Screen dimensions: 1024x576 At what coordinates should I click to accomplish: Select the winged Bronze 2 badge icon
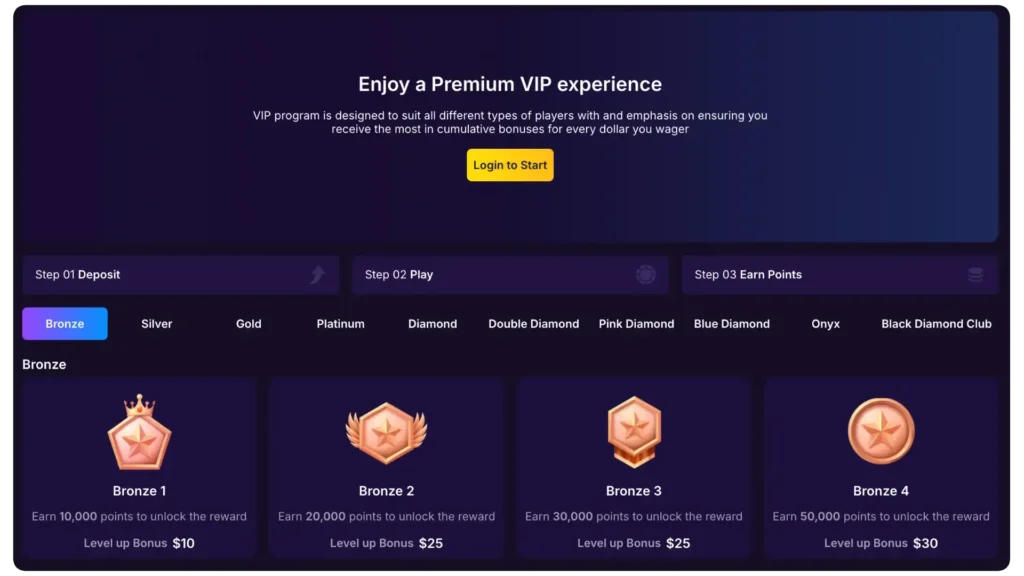pyautogui.click(x=386, y=432)
